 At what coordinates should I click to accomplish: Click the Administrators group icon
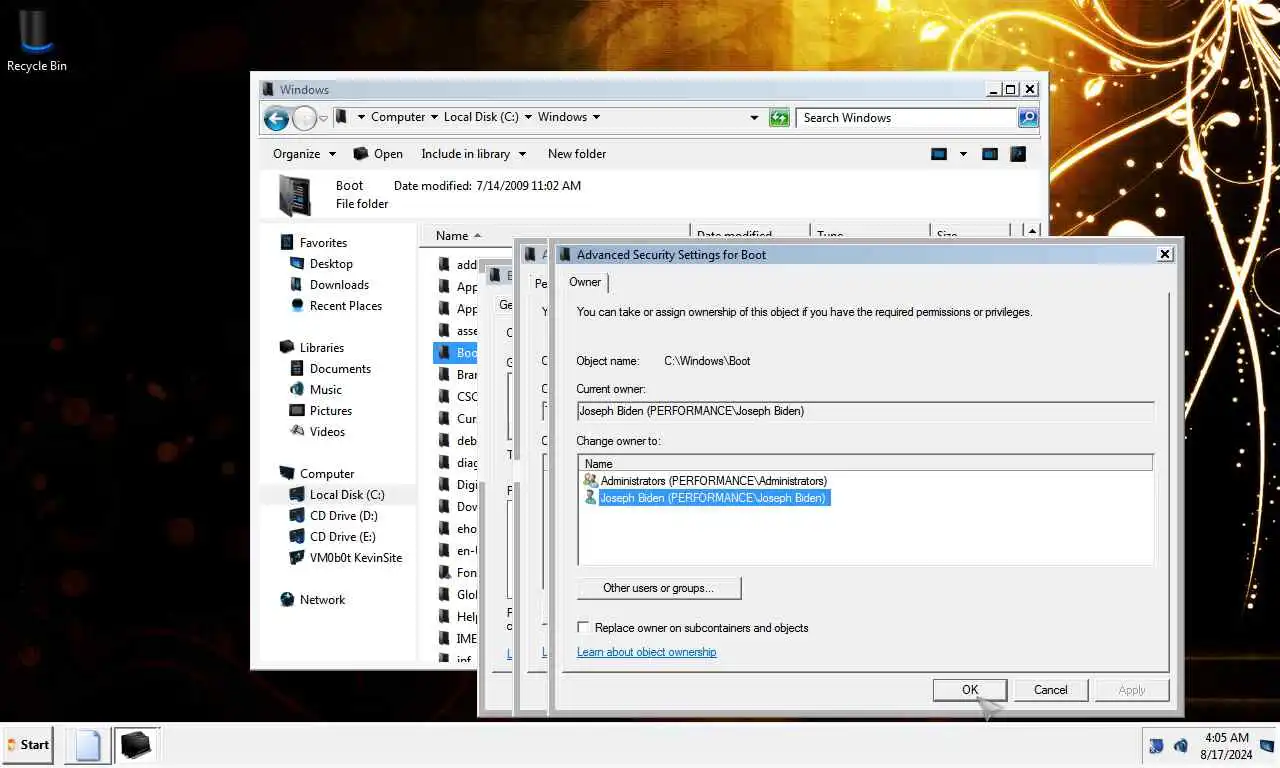(x=590, y=481)
